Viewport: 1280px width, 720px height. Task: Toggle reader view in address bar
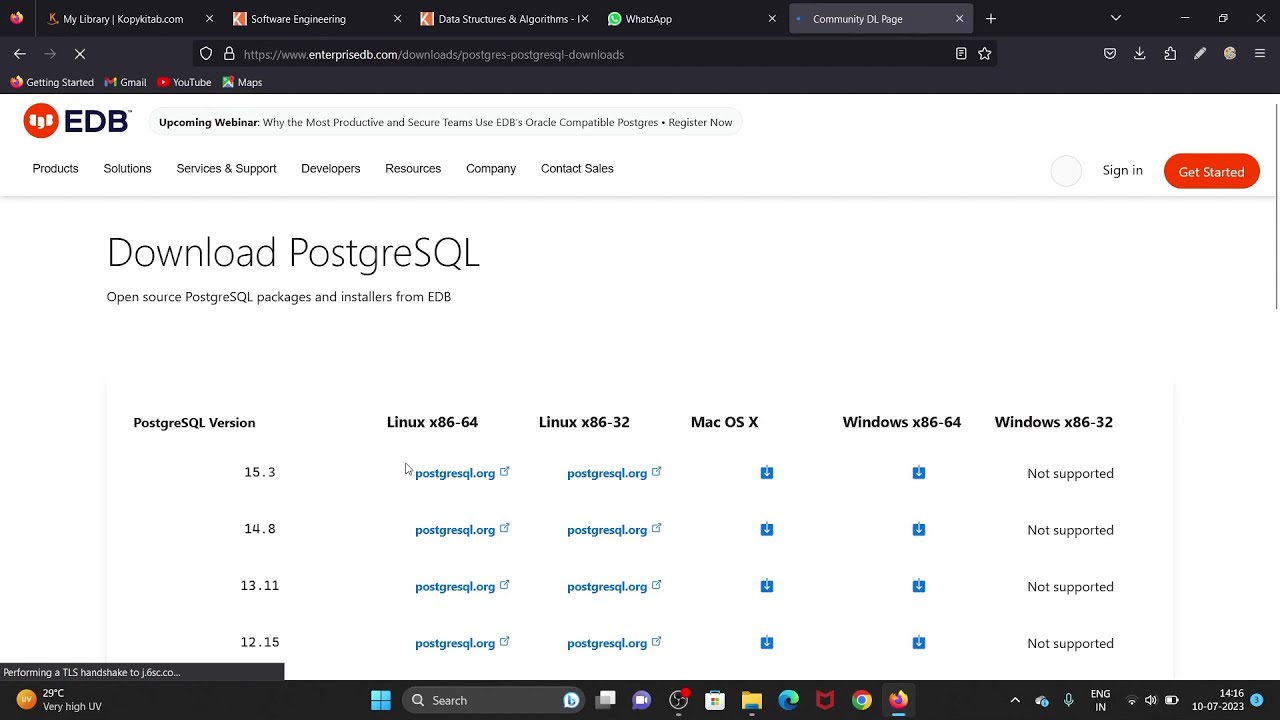(961, 54)
